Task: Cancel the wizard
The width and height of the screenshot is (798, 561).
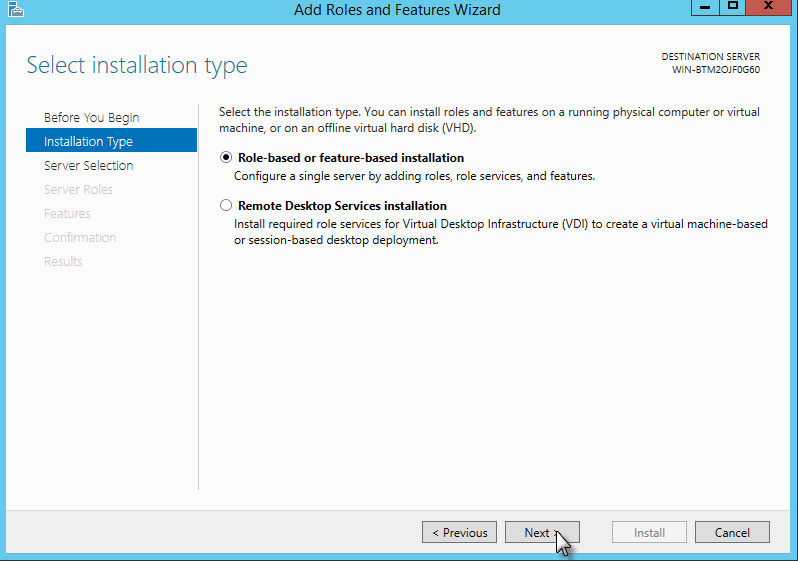Action: pos(732,533)
